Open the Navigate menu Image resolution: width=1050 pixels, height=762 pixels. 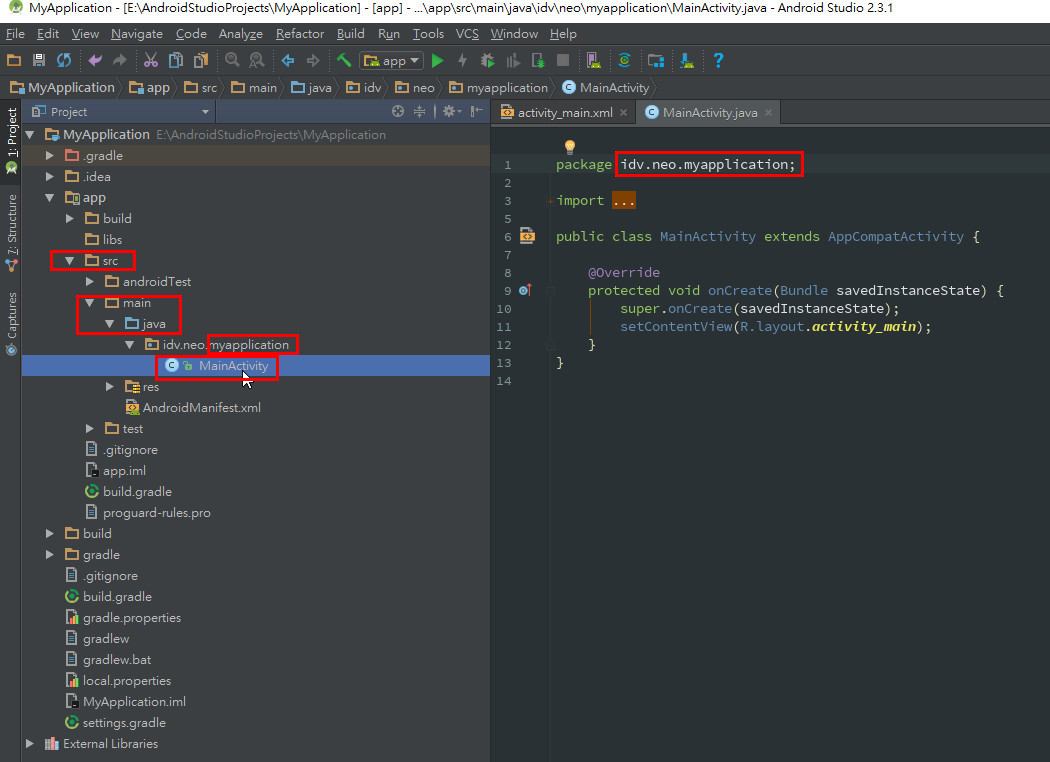pyautogui.click(x=137, y=33)
